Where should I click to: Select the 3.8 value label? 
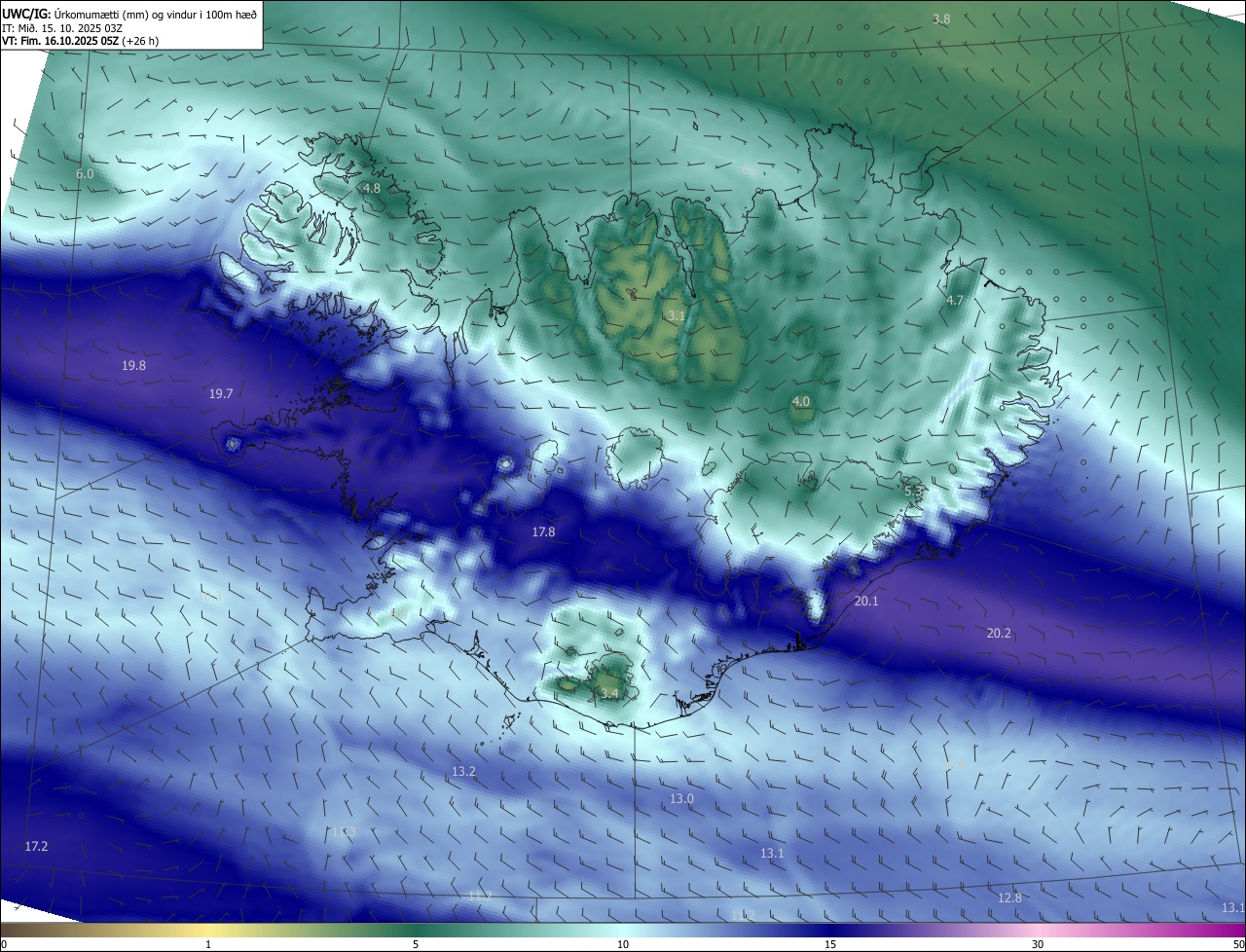pos(941,19)
